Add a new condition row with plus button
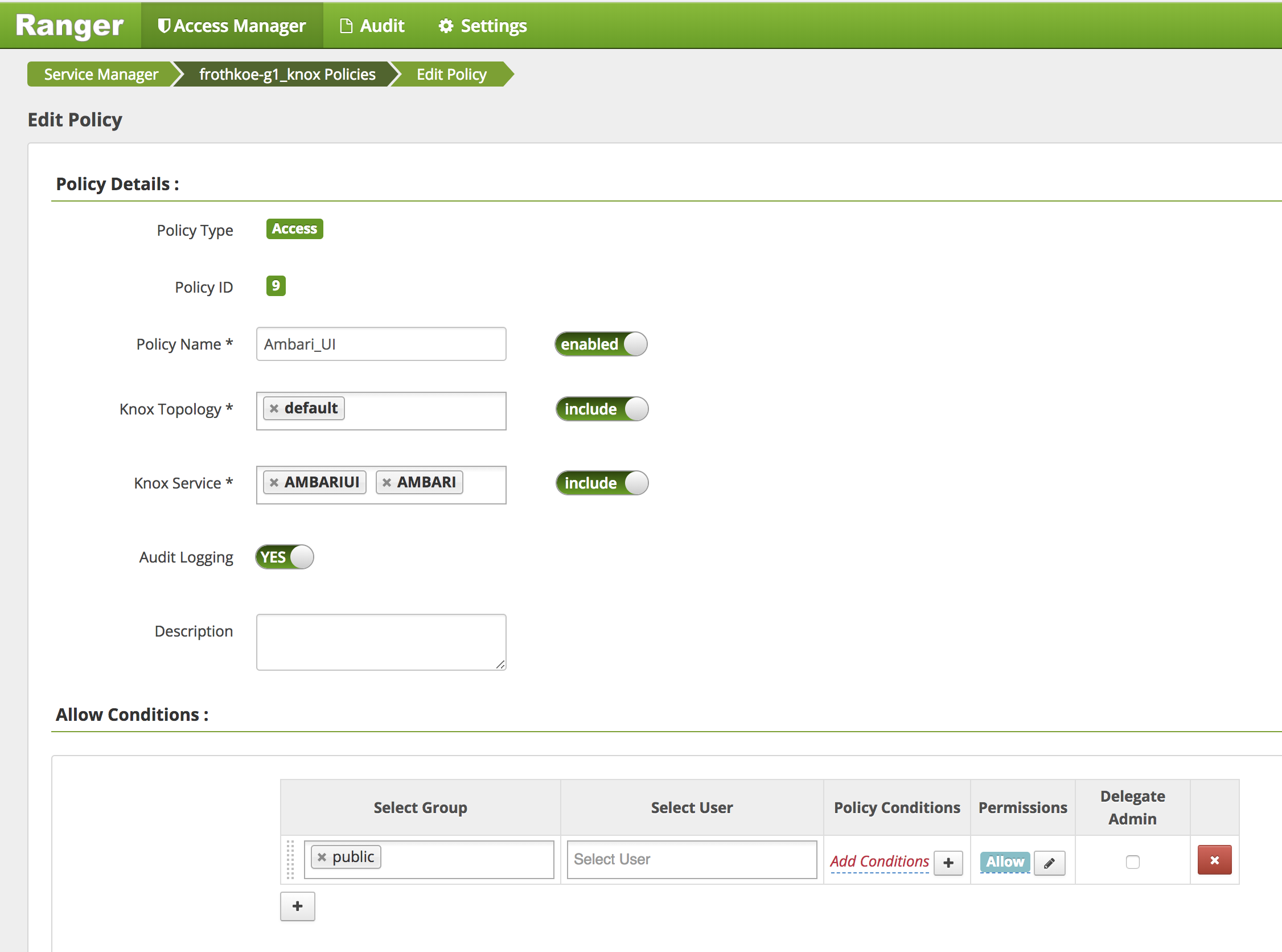This screenshot has width=1282, height=952. (x=297, y=906)
